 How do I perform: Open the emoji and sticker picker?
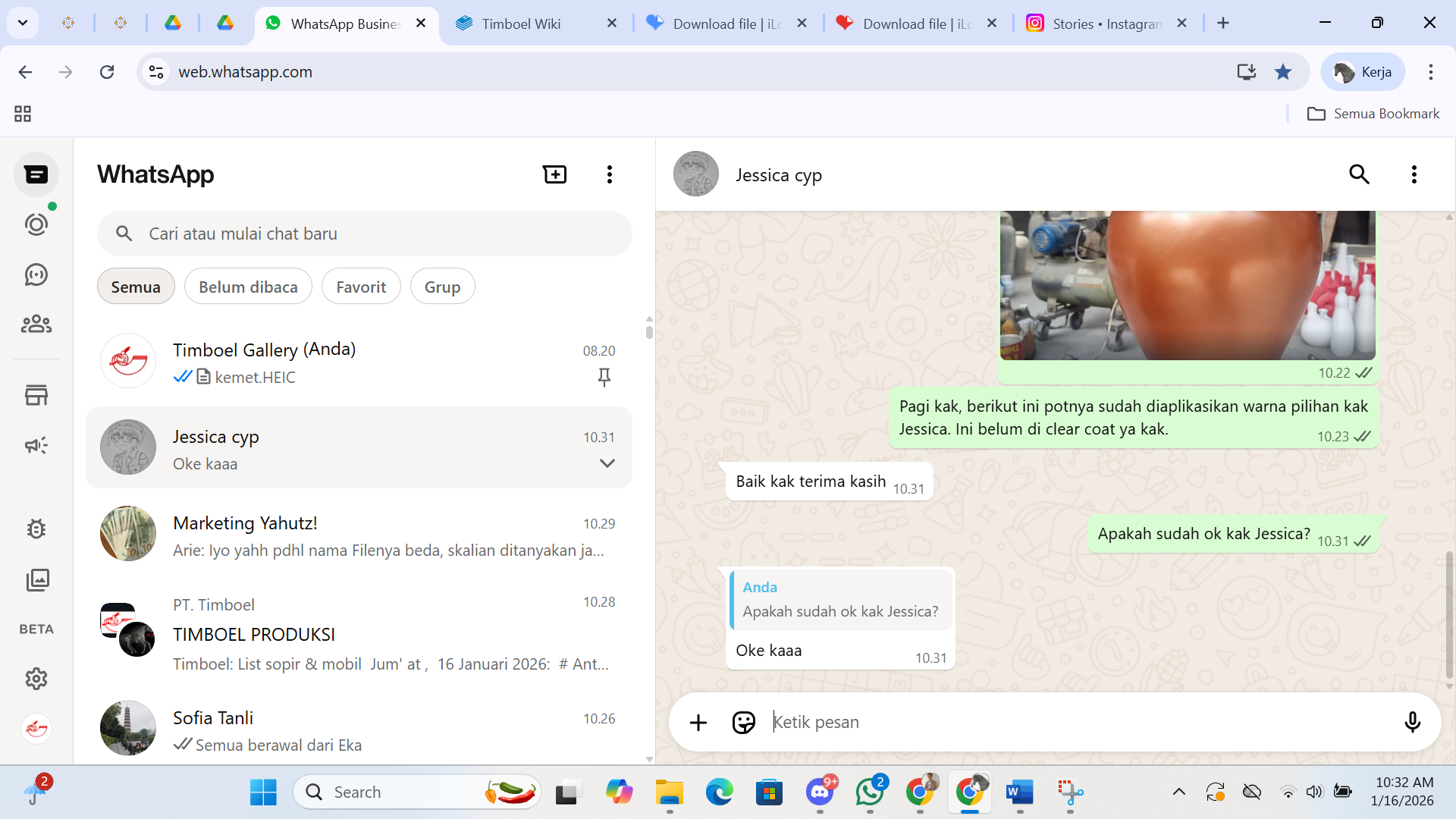pyautogui.click(x=743, y=722)
